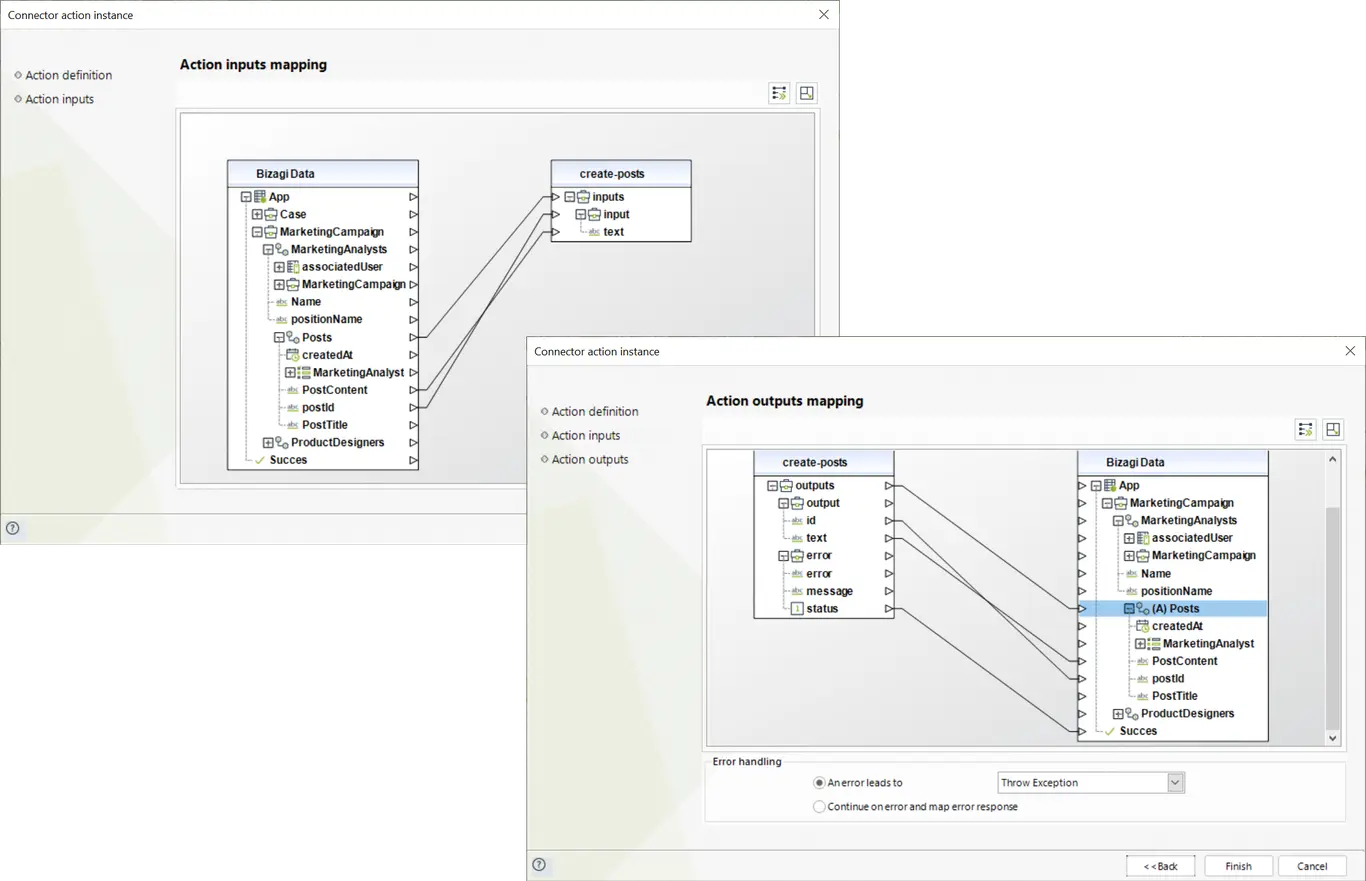Viewport: 1366px width, 881px height.
Task: Go to Action inputs step in the outputs window
Action: (x=586, y=435)
